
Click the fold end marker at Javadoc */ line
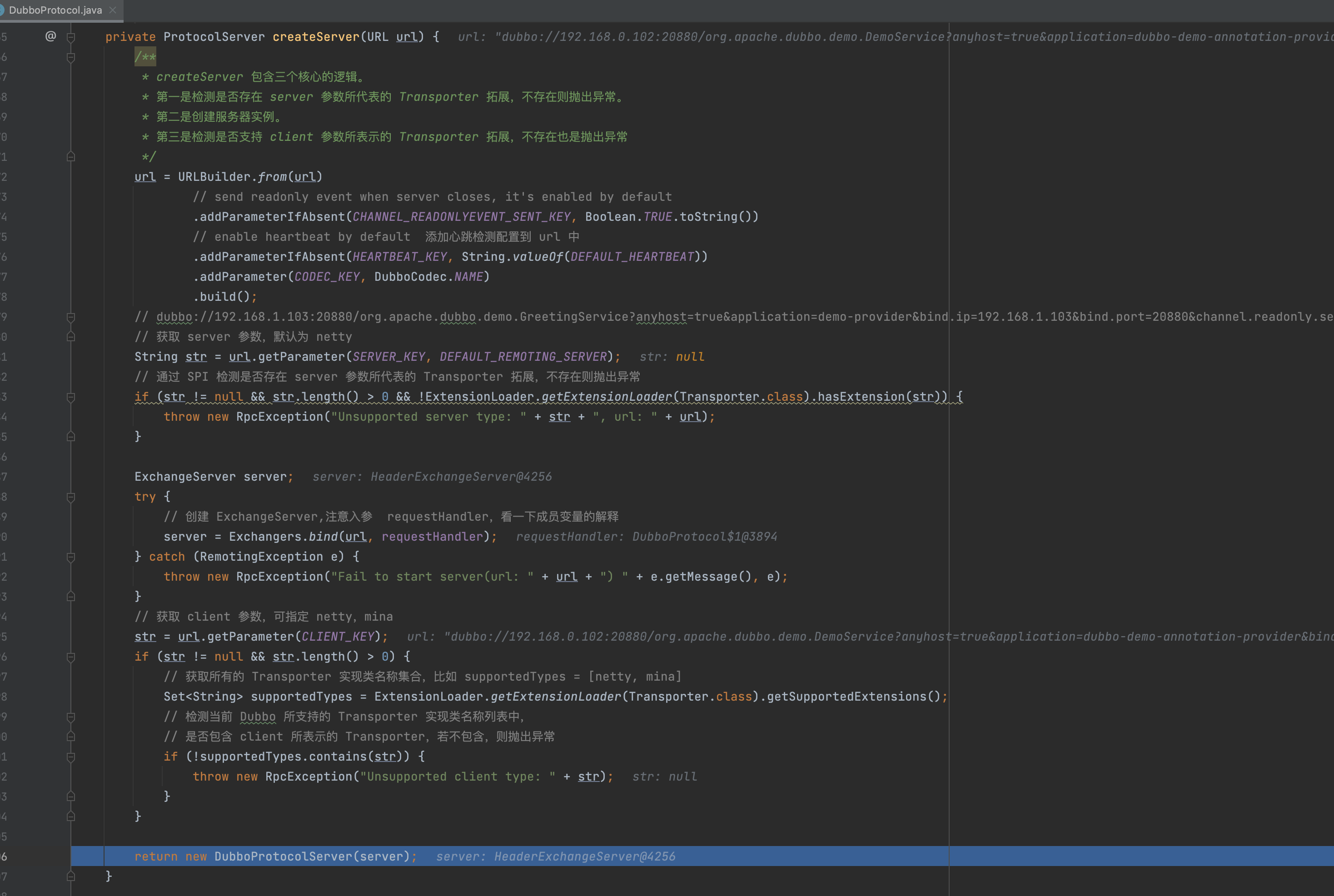[x=71, y=157]
